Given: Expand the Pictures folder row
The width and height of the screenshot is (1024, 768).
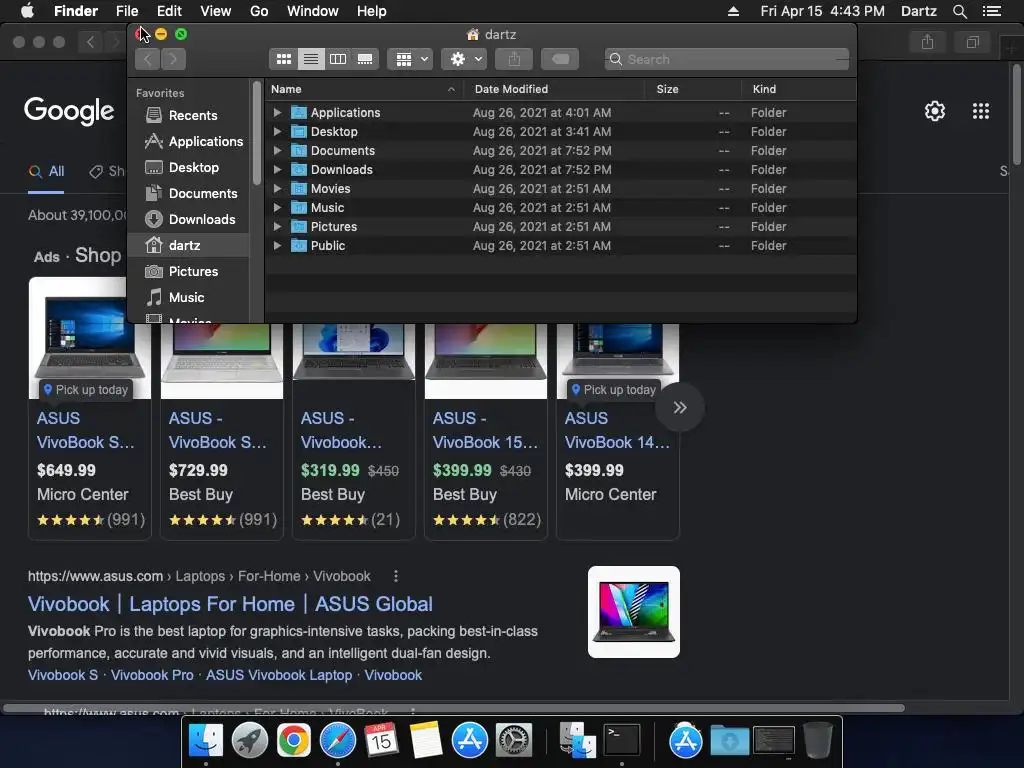Looking at the screenshot, I should click(278, 227).
